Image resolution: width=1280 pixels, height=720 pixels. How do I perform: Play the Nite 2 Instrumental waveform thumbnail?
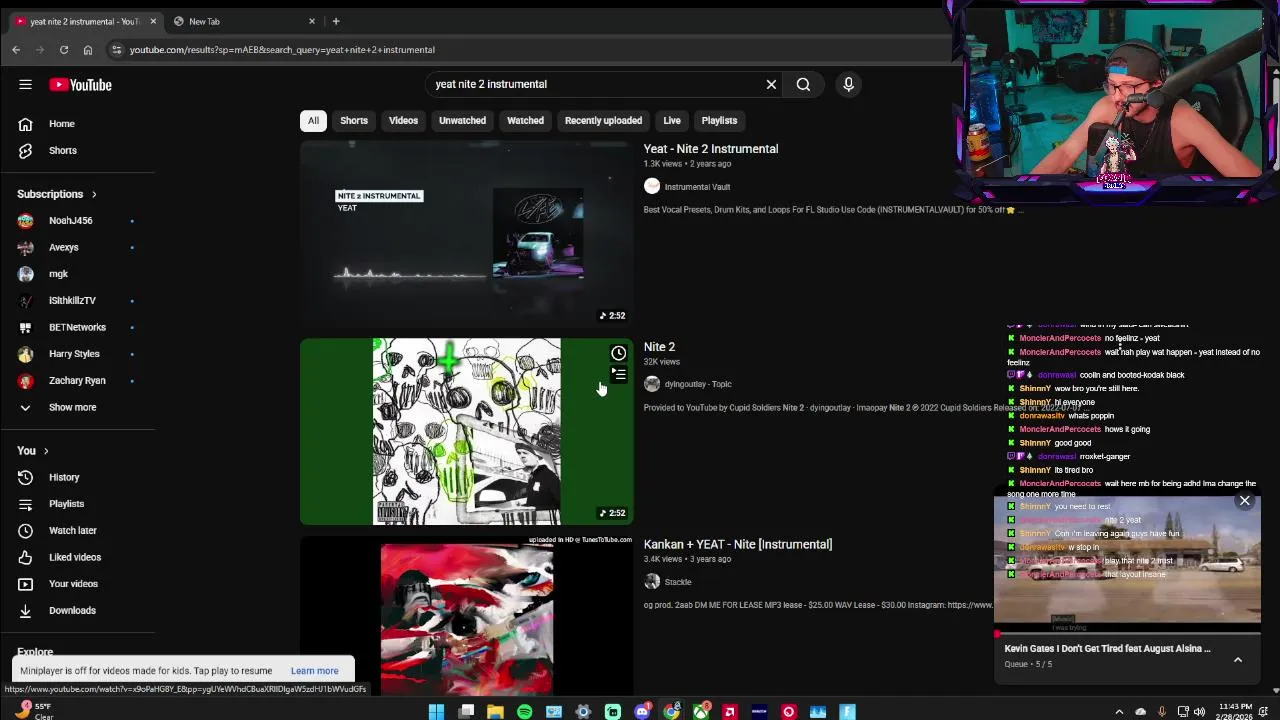466,234
